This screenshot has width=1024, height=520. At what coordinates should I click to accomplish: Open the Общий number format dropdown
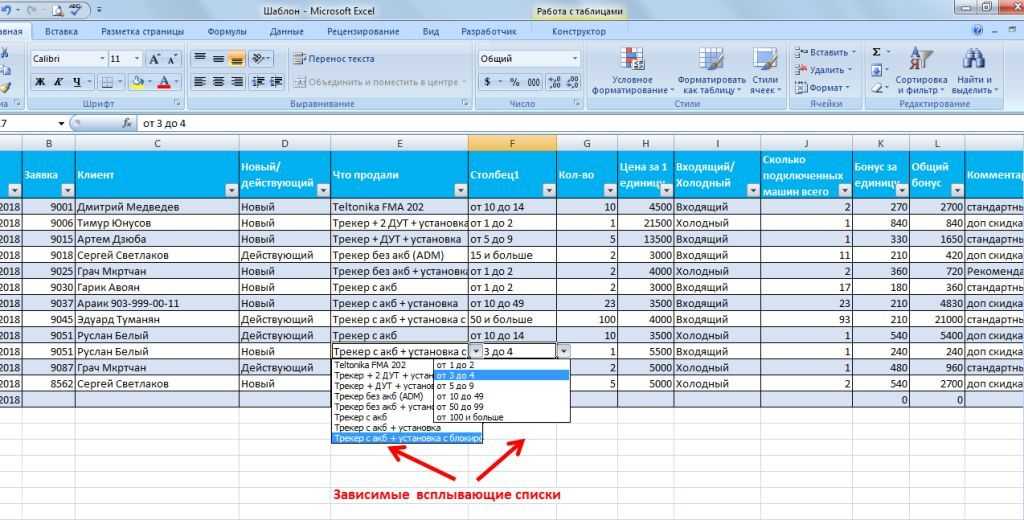[x=575, y=59]
